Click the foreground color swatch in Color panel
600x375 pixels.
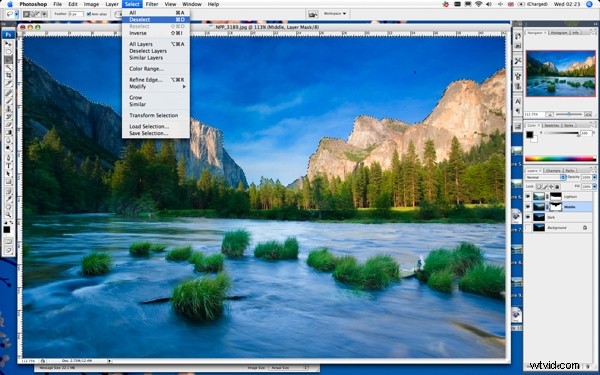530,135
